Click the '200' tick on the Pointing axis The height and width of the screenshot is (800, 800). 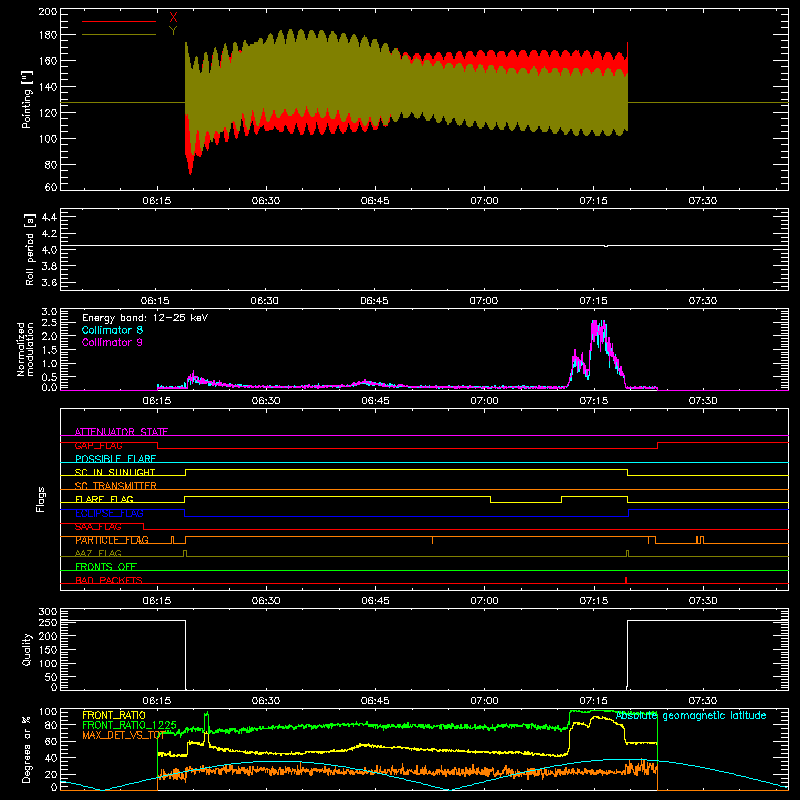tap(47, 12)
